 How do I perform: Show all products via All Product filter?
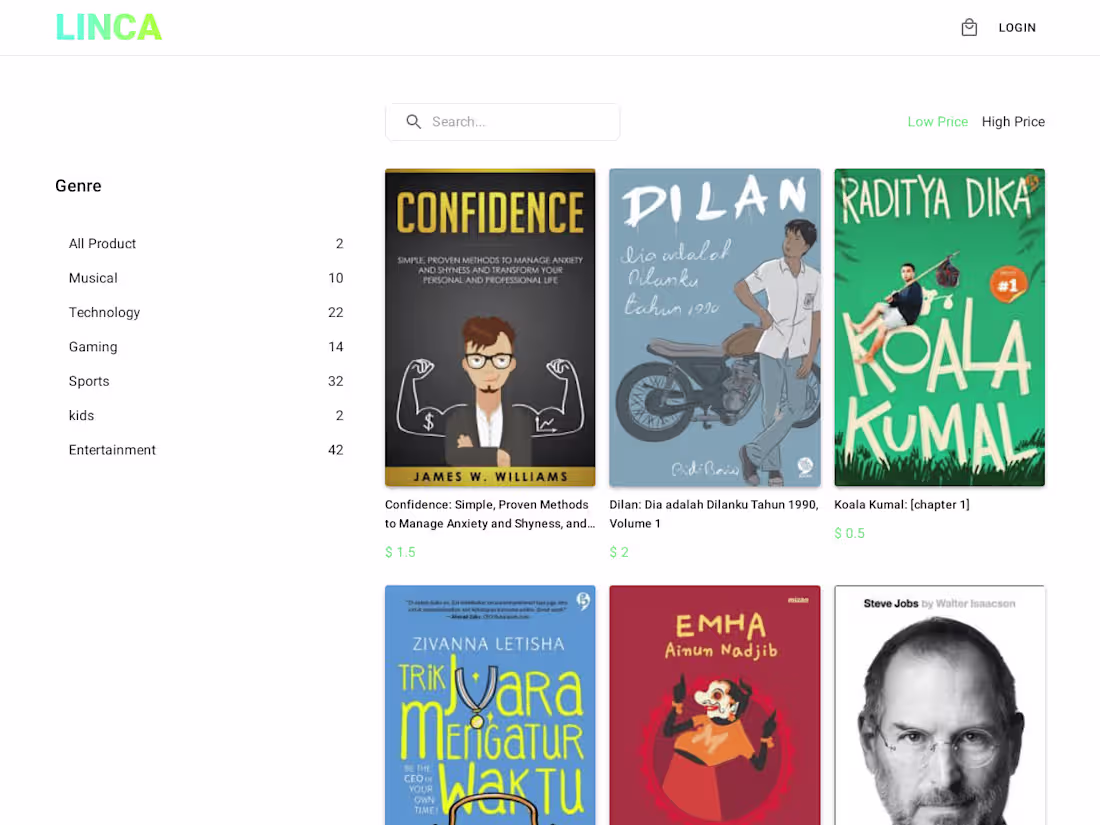pyautogui.click(x=102, y=243)
